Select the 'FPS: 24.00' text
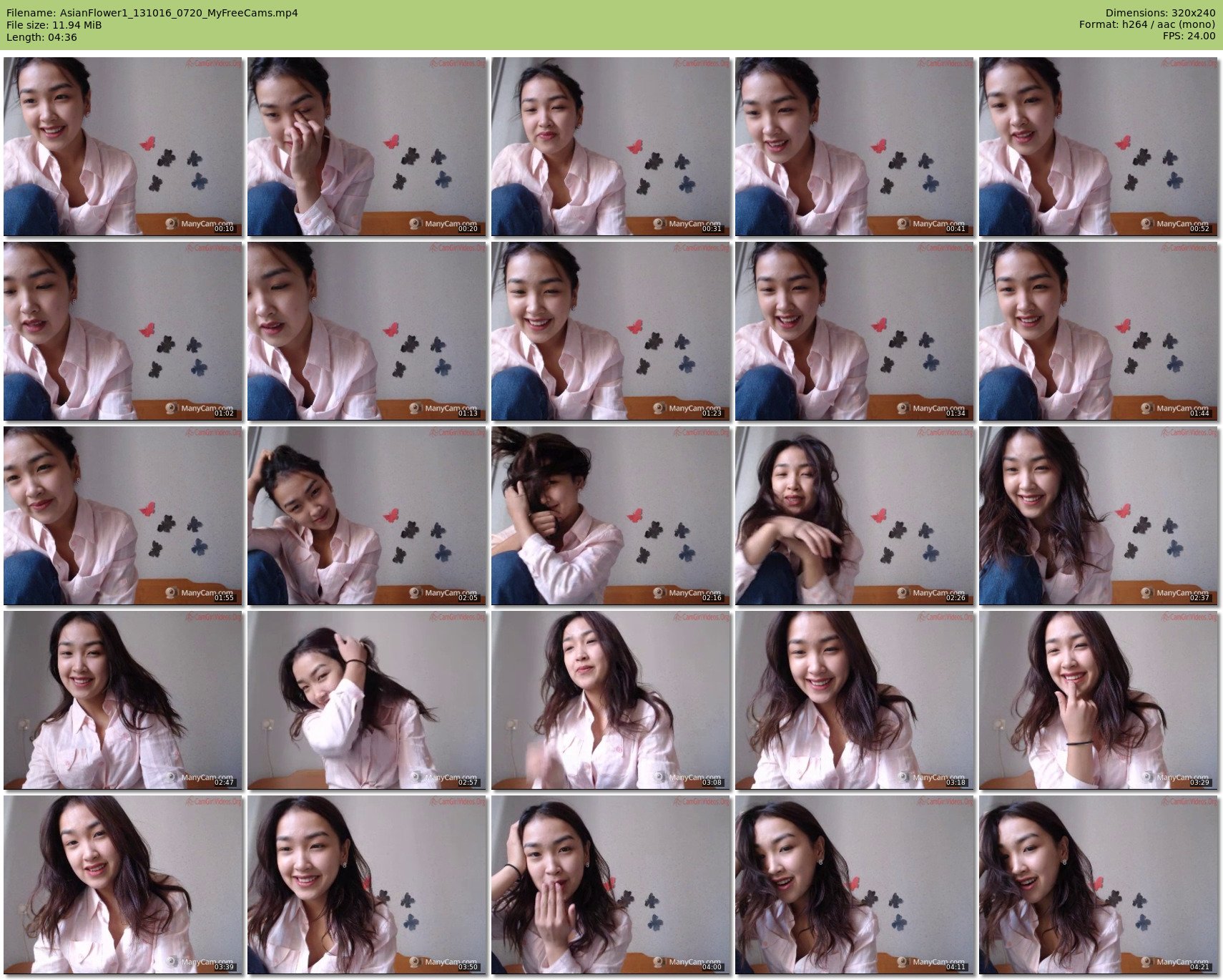This screenshot has height=980, width=1223. point(1189,36)
